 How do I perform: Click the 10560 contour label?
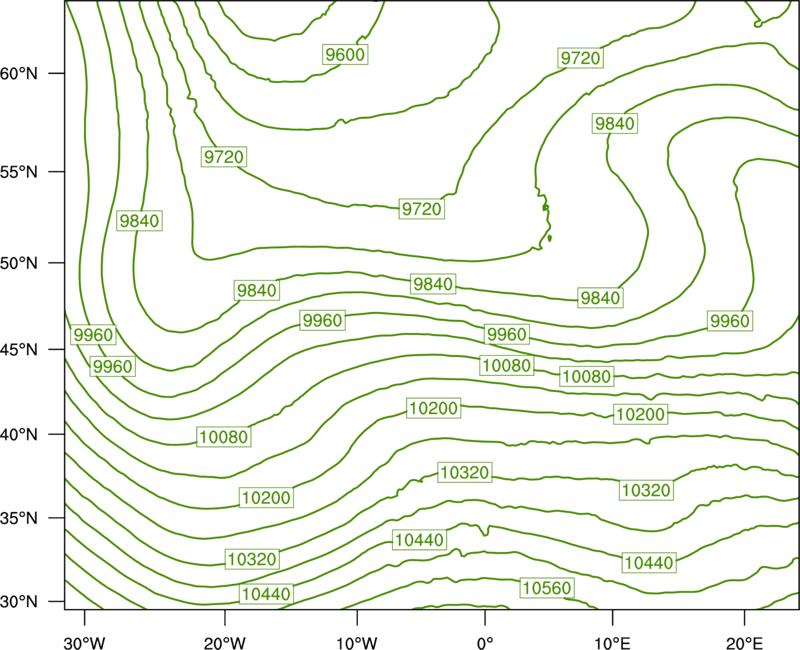coord(547,588)
